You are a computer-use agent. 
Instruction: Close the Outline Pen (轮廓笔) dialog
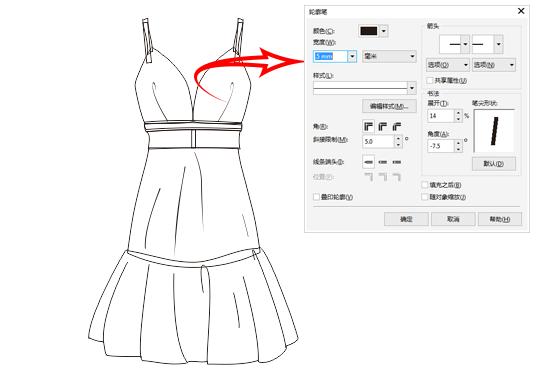point(521,11)
